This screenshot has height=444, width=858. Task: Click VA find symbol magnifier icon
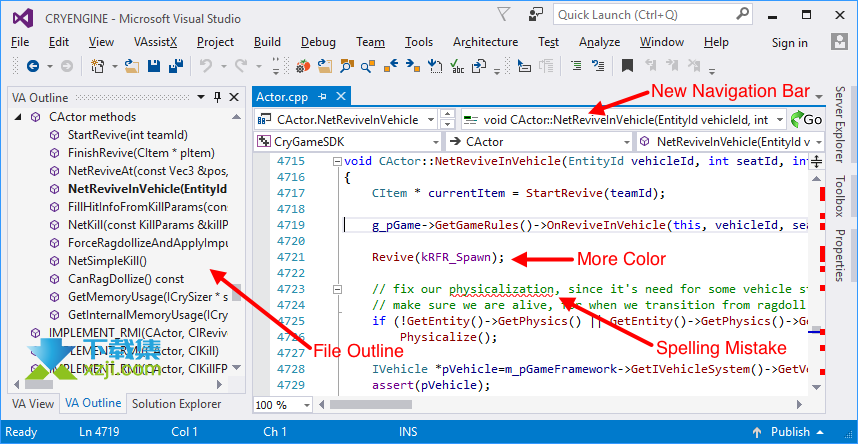point(369,66)
